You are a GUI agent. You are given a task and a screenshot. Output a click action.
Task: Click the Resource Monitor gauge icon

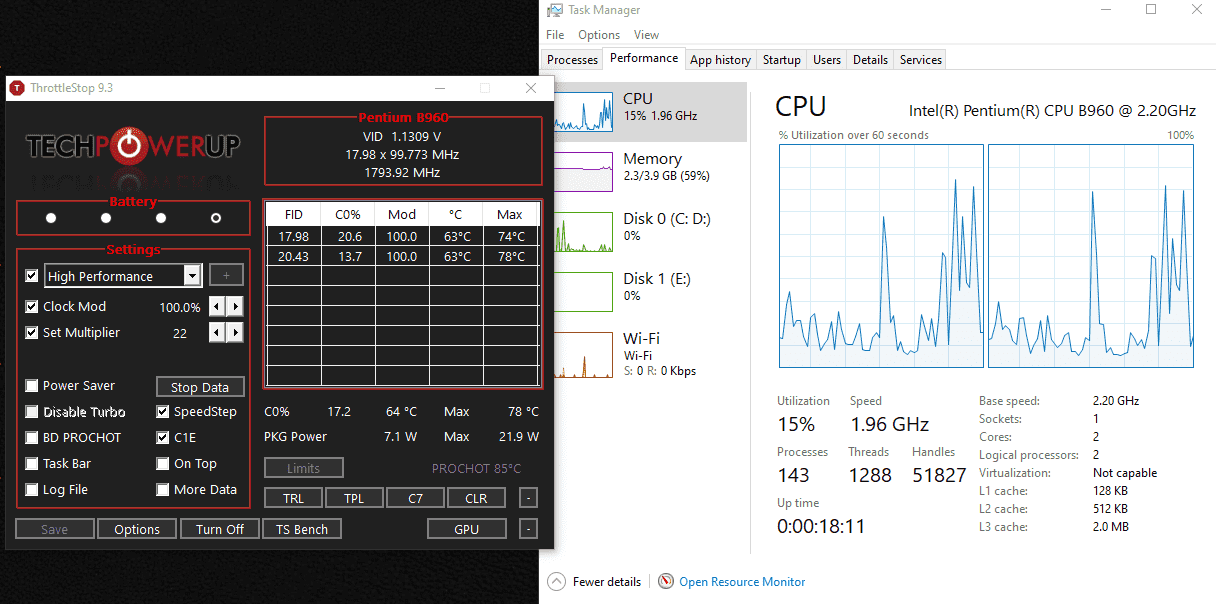[x=666, y=582]
